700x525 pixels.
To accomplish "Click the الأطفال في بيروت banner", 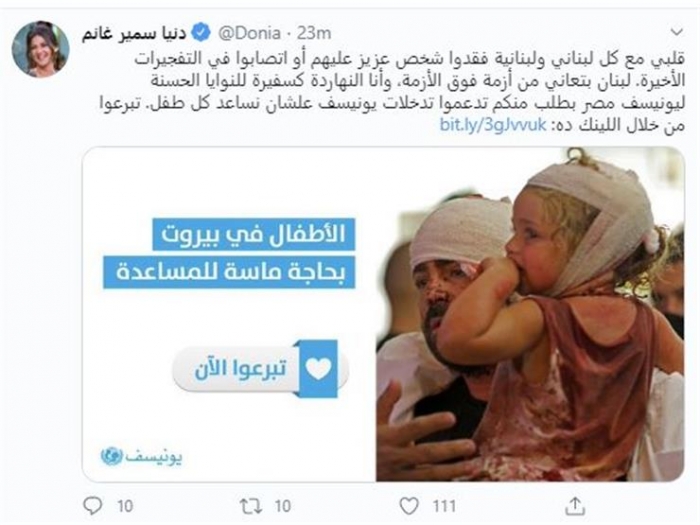I will (254, 234).
